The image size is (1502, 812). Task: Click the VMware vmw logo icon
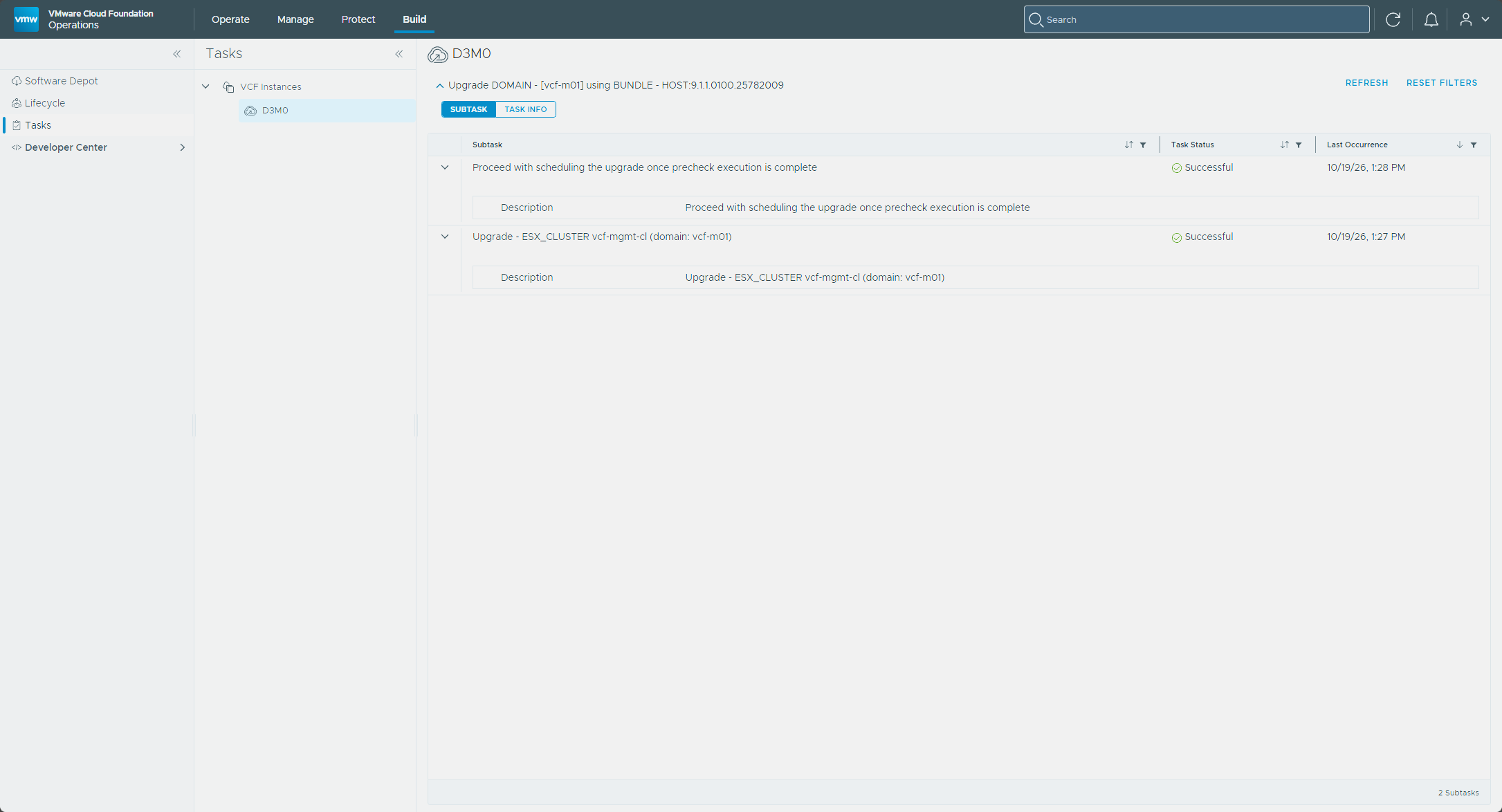26,19
